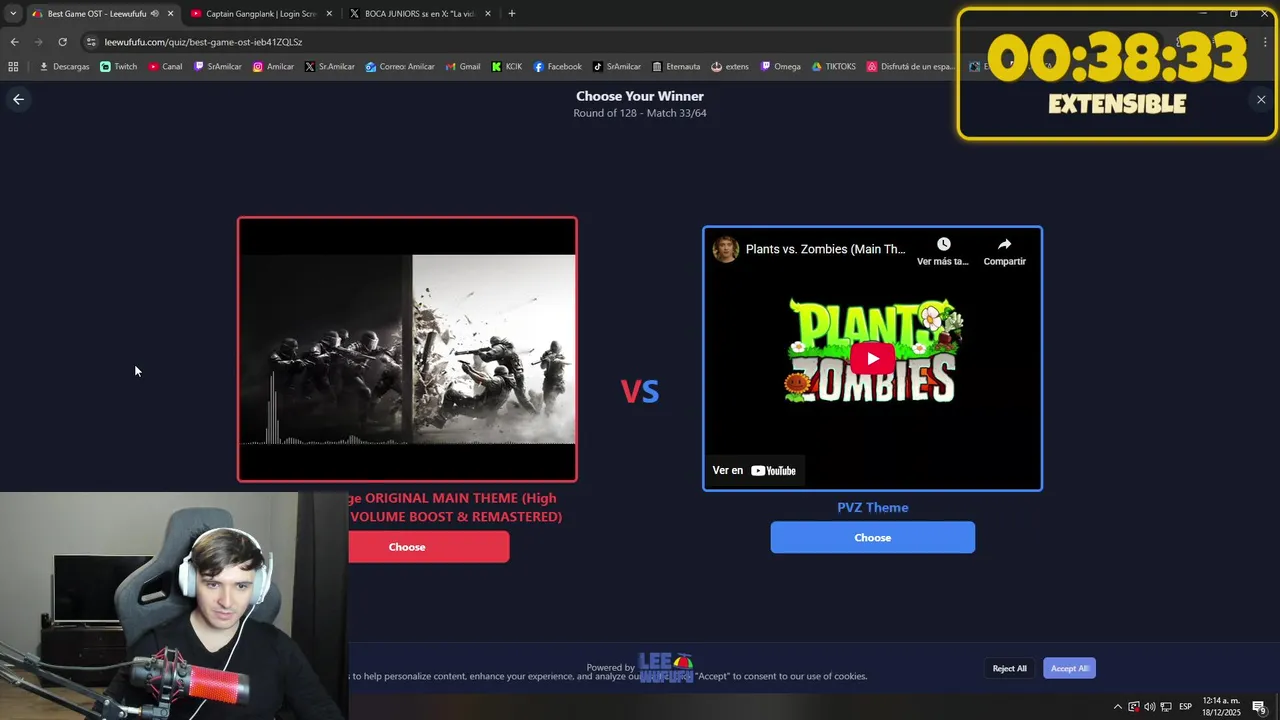Image resolution: width=1280 pixels, height=720 pixels.
Task: Click the Leewufufu powered-by logo
Action: (x=667, y=668)
